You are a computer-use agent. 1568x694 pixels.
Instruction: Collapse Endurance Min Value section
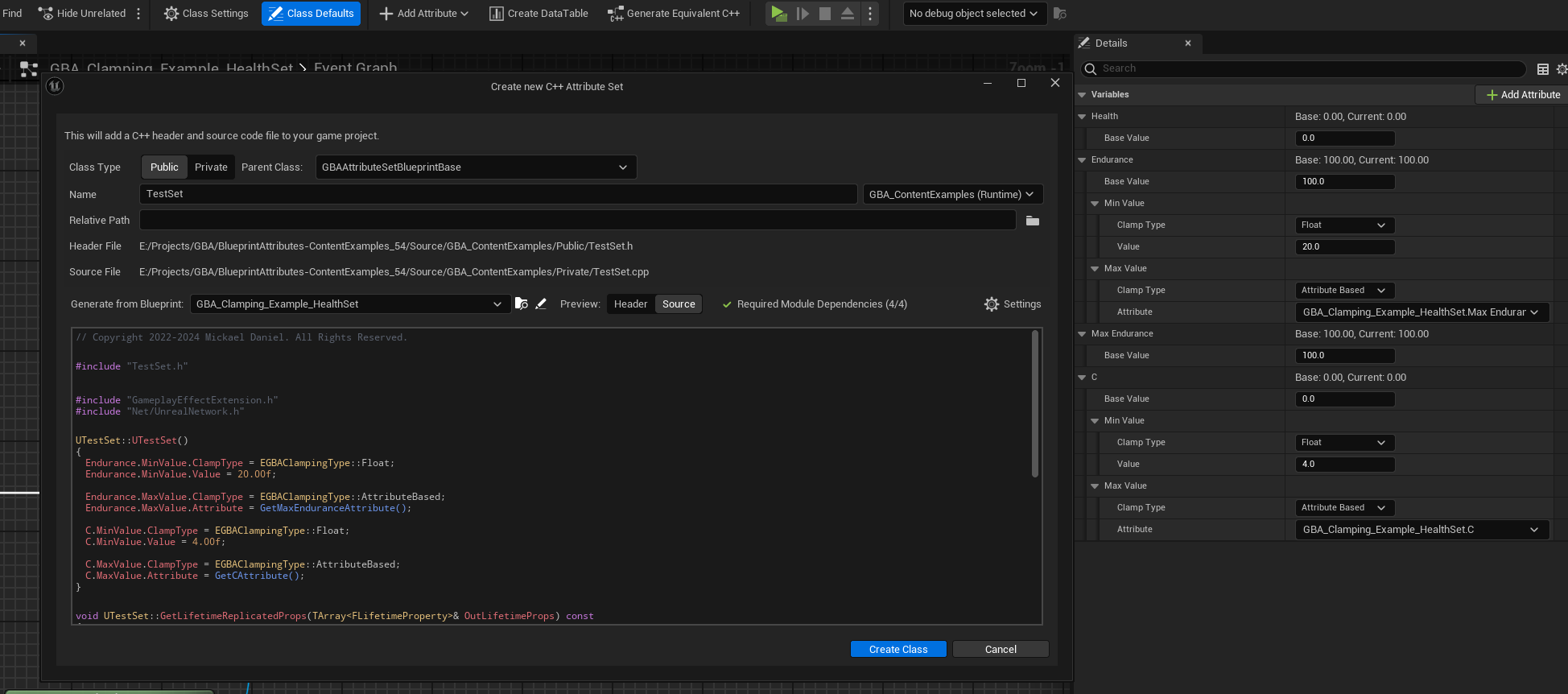coord(1095,204)
